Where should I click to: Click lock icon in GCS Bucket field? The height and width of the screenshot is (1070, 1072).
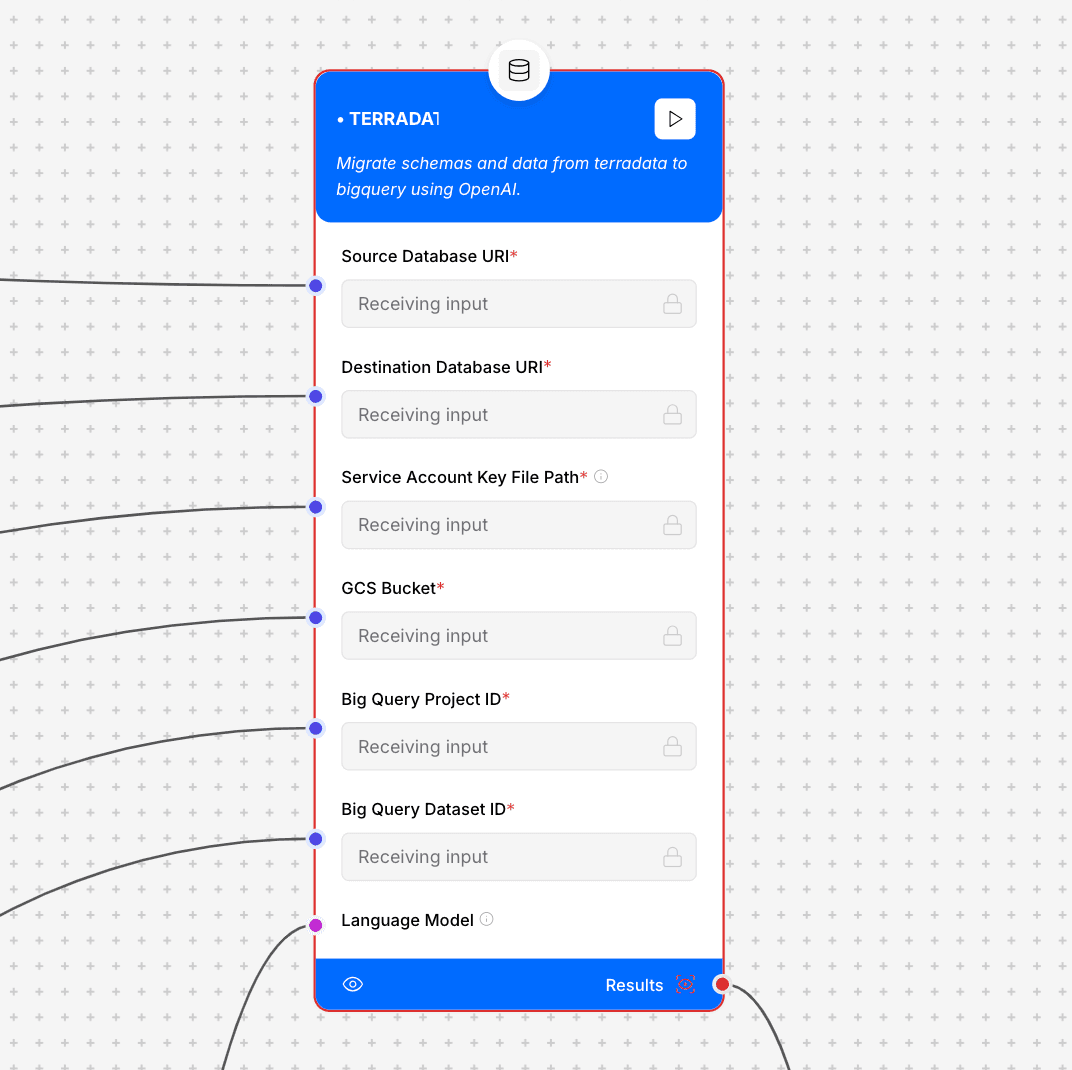[x=673, y=636]
